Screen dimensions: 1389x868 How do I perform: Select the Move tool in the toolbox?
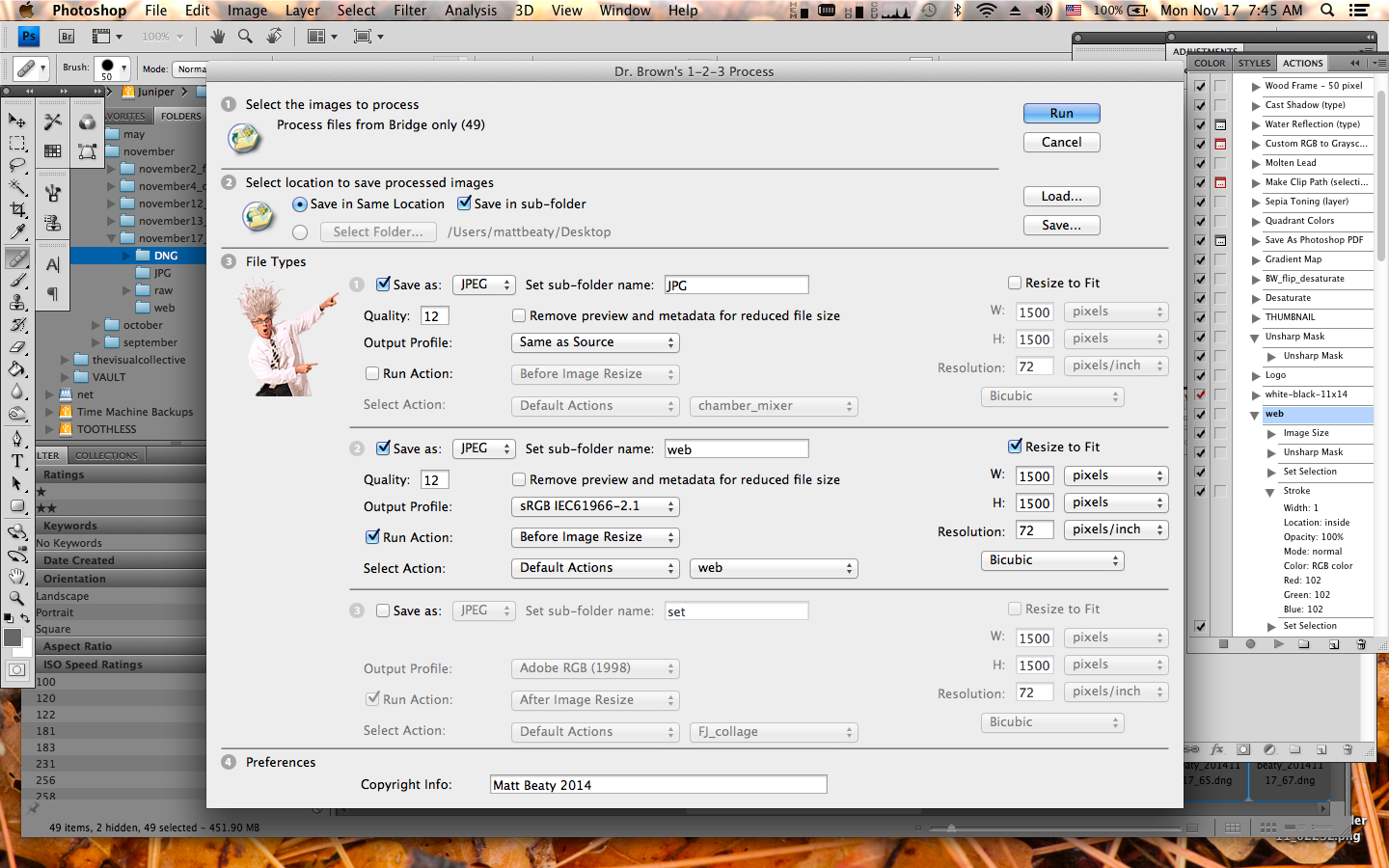tap(17, 121)
